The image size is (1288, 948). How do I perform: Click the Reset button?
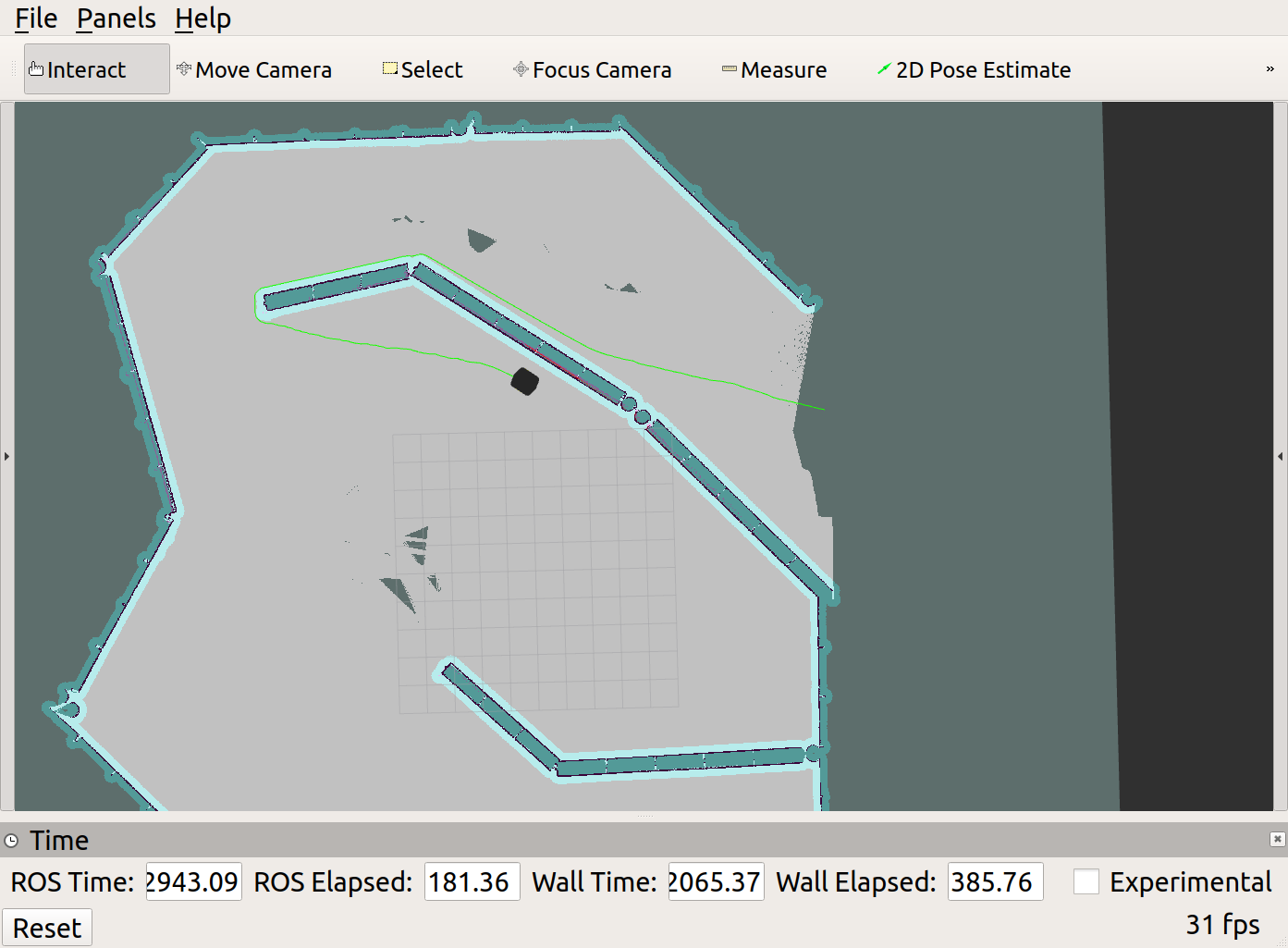pos(47,928)
